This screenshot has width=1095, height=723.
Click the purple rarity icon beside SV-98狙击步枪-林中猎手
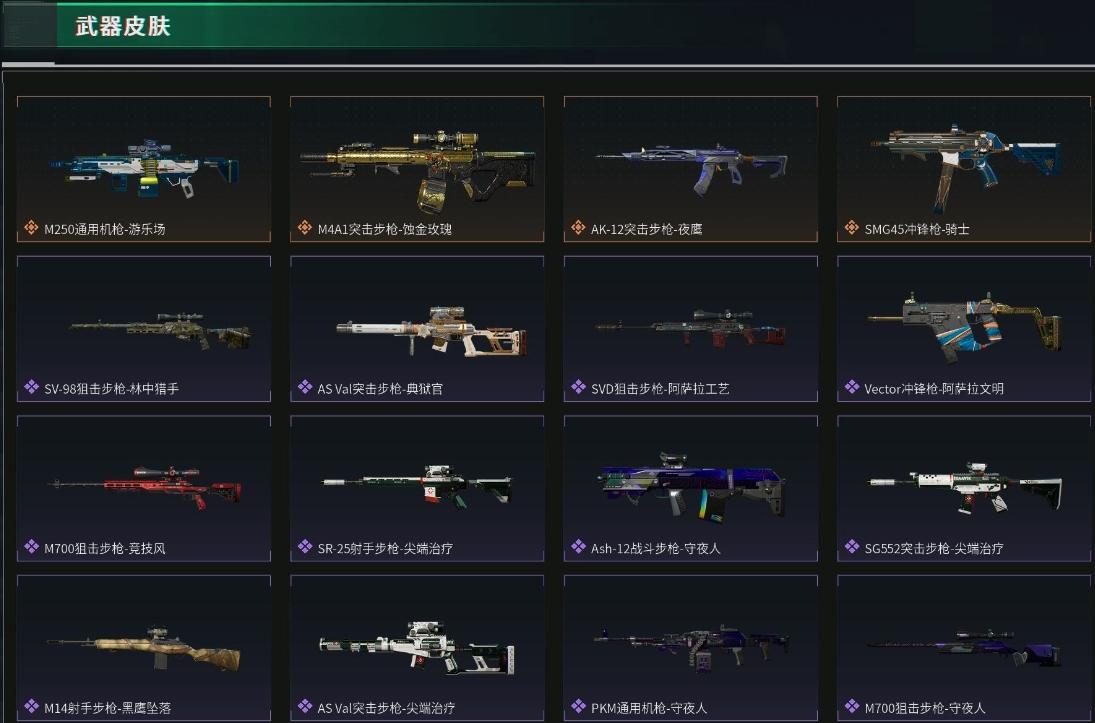click(31, 387)
